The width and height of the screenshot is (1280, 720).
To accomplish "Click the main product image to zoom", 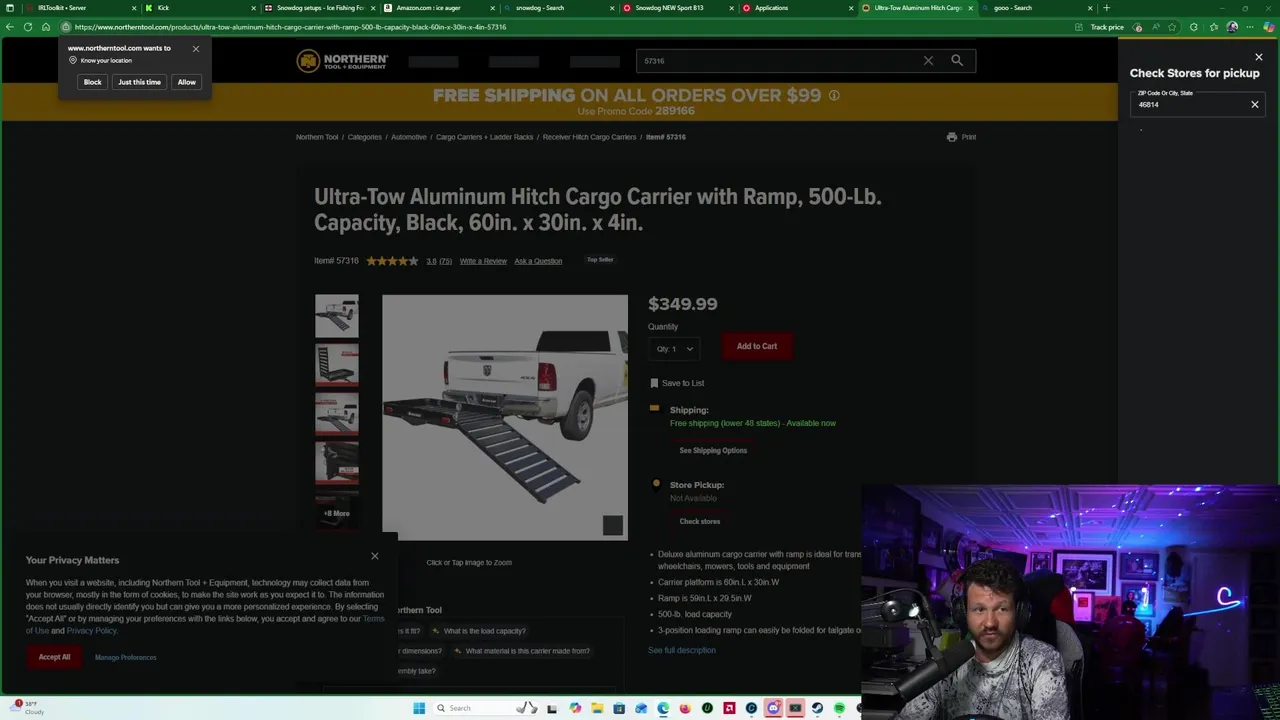I will 505,417.
